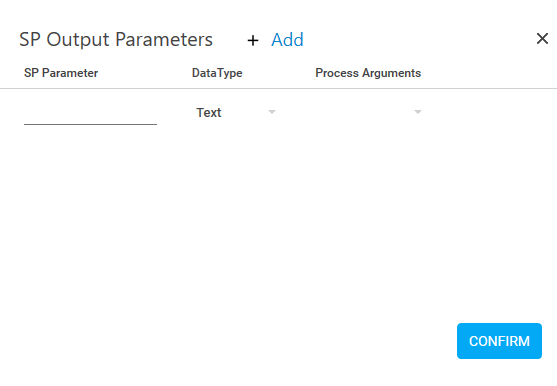Click the DataType column header
This screenshot has width=557, height=386.
[x=217, y=73]
